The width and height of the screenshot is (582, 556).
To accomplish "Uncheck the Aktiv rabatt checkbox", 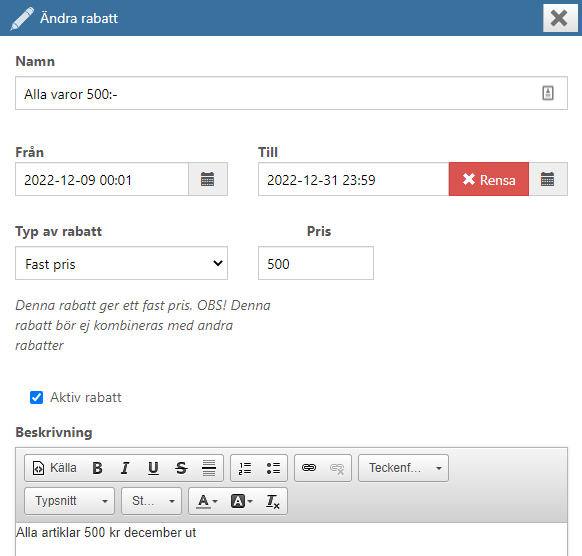I will tap(36, 398).
